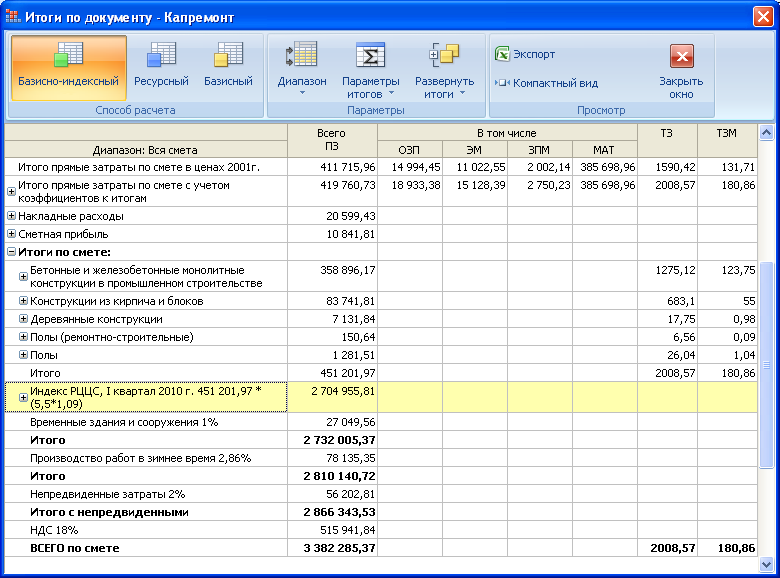Click value 2 866 343,53

pyautogui.click(x=339, y=512)
